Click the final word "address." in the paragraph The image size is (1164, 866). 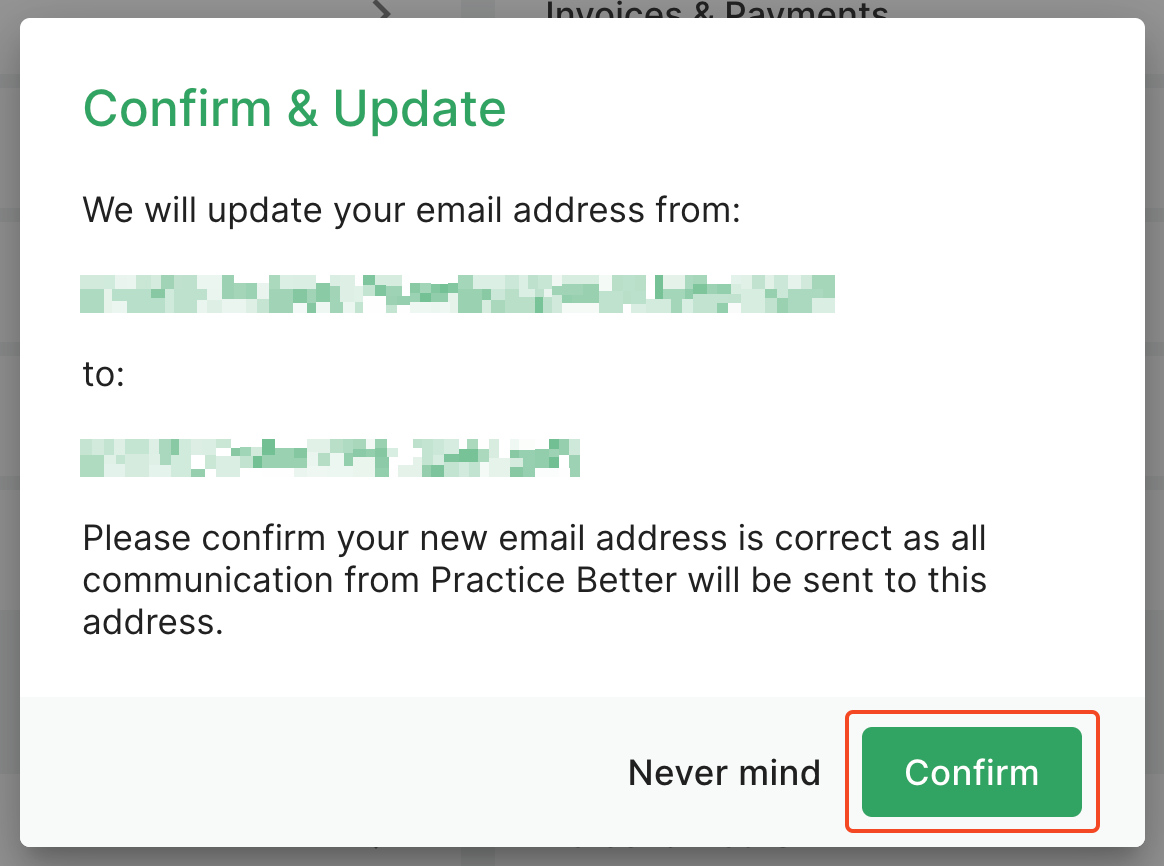point(153,622)
